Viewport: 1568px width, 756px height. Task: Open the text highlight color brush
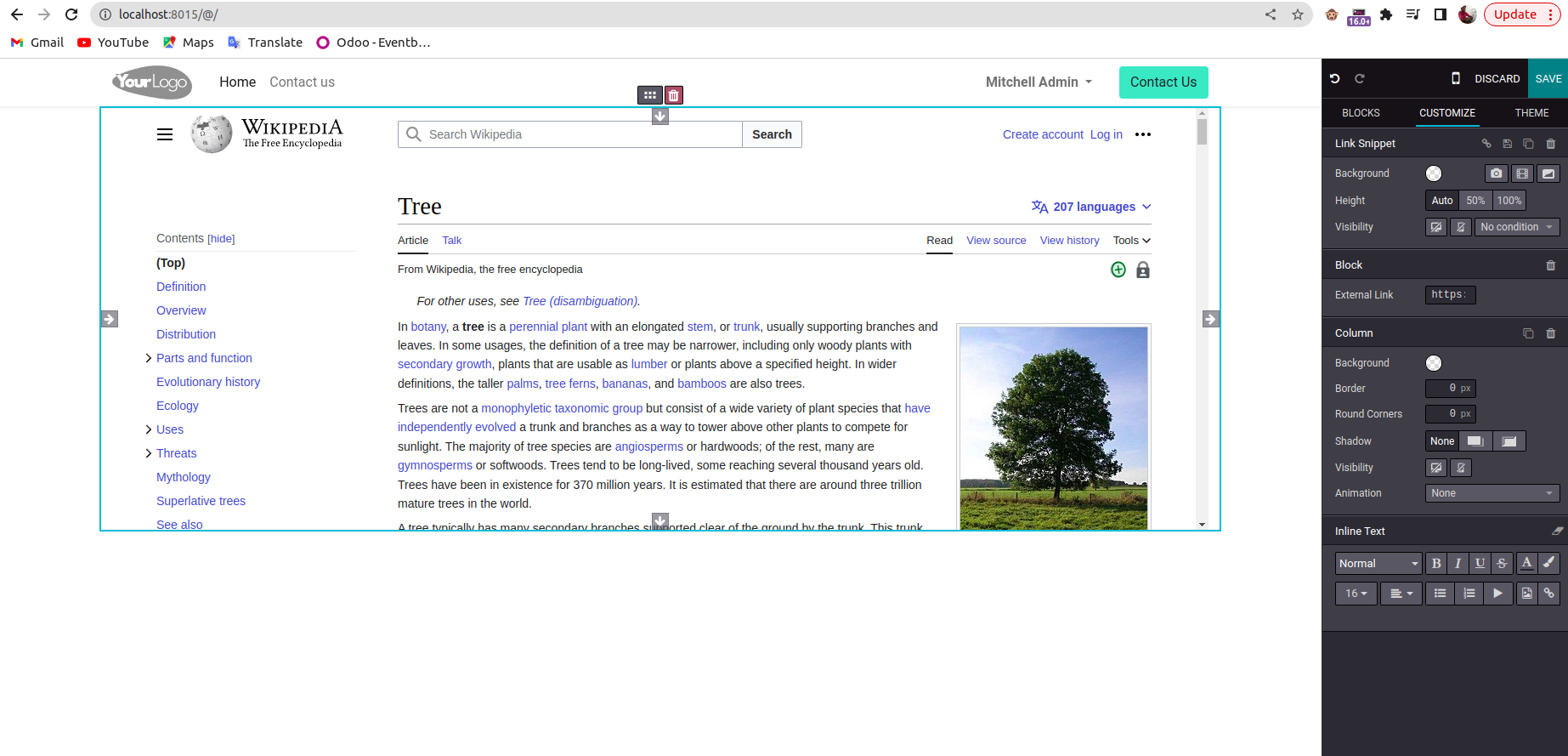[1549, 563]
